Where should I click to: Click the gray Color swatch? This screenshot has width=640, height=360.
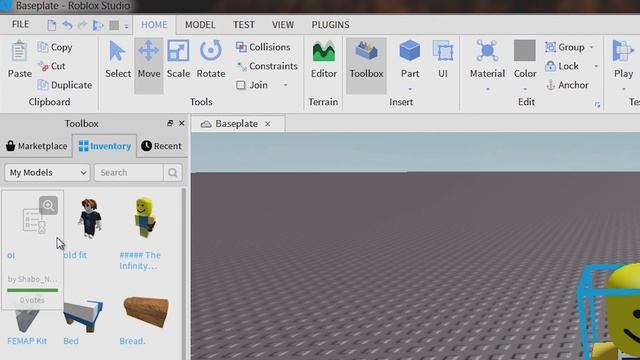[x=524, y=51]
